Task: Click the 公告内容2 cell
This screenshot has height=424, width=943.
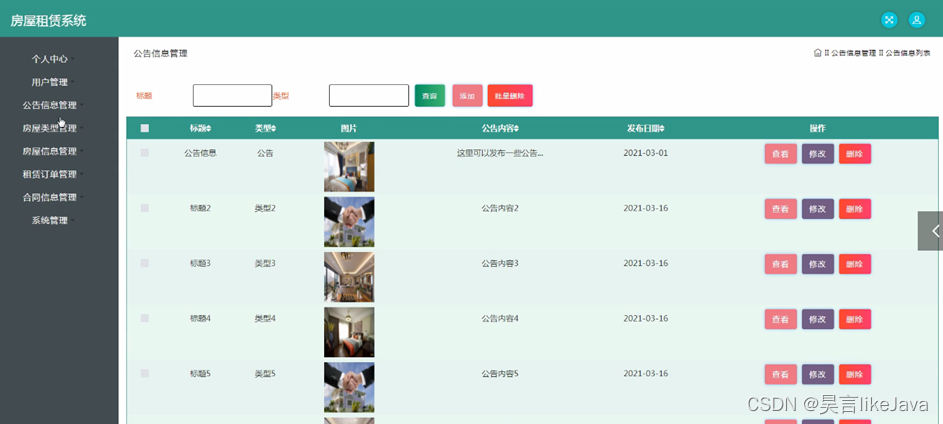Action: point(500,208)
